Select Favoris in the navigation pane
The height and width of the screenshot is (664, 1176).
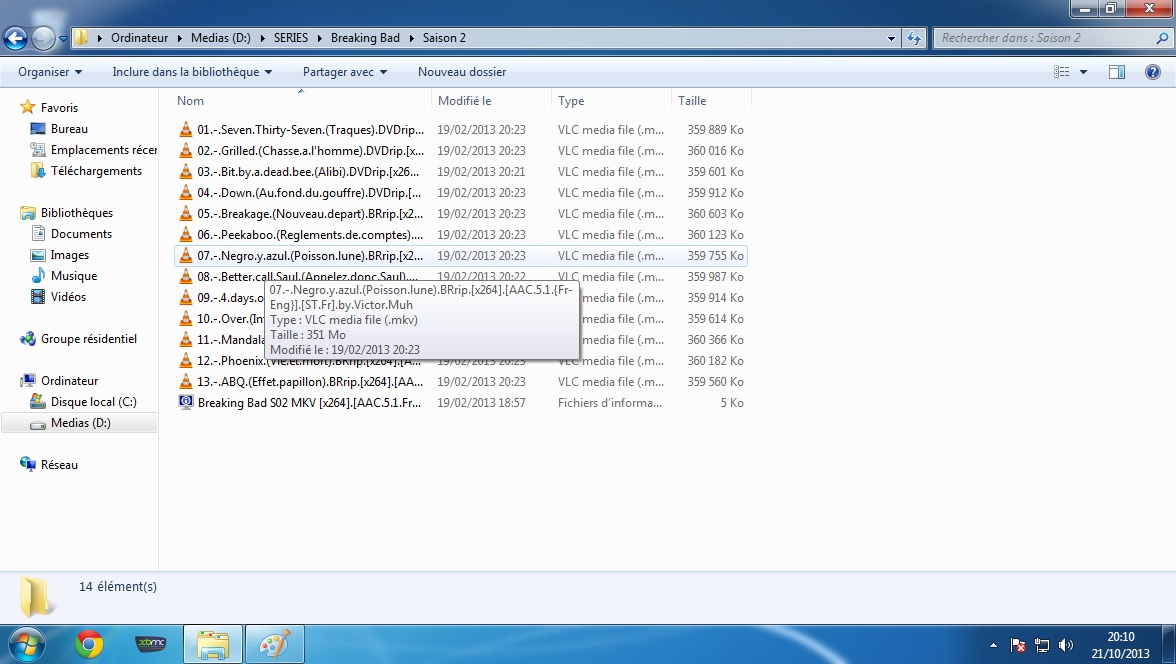coord(59,108)
